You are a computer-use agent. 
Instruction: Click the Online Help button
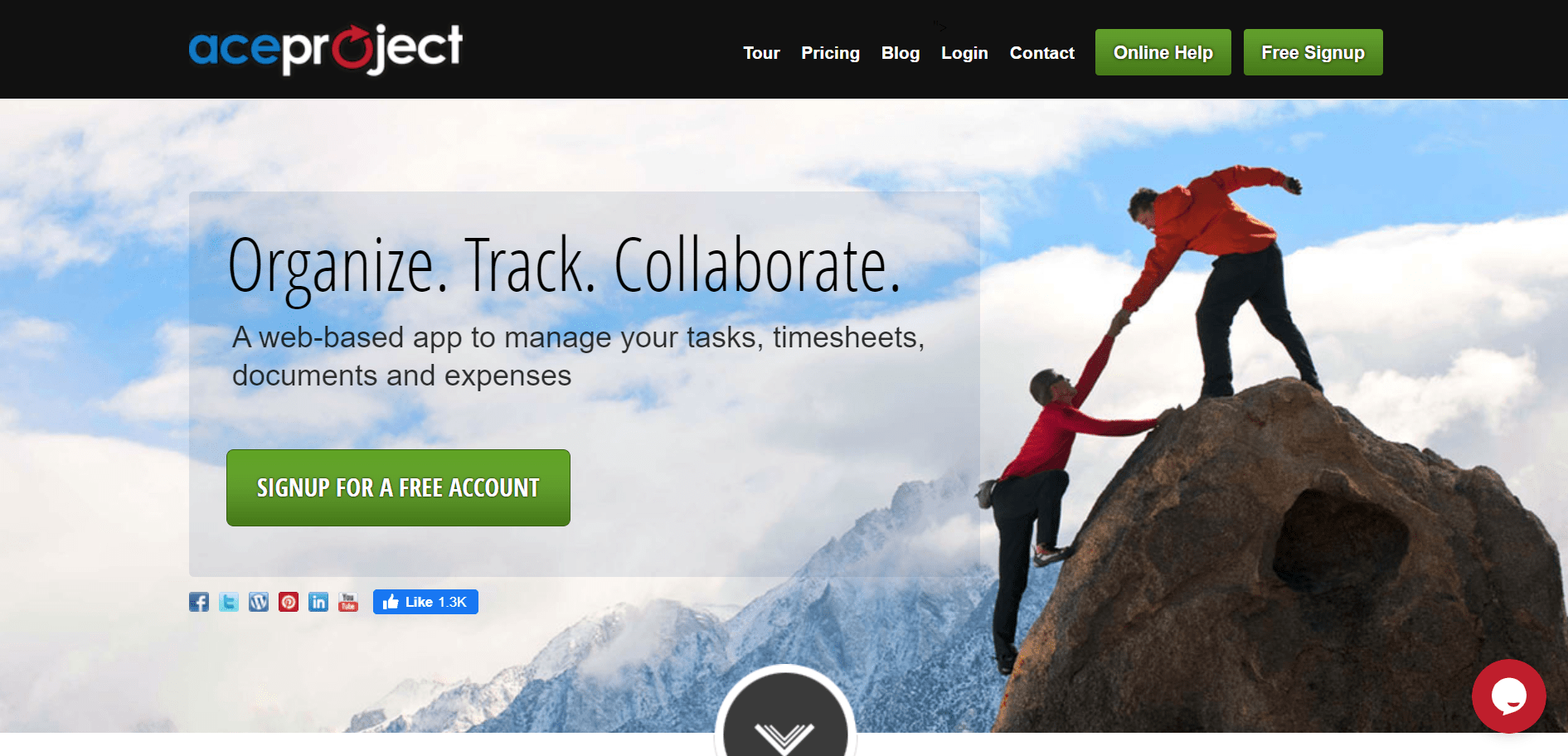(x=1163, y=52)
